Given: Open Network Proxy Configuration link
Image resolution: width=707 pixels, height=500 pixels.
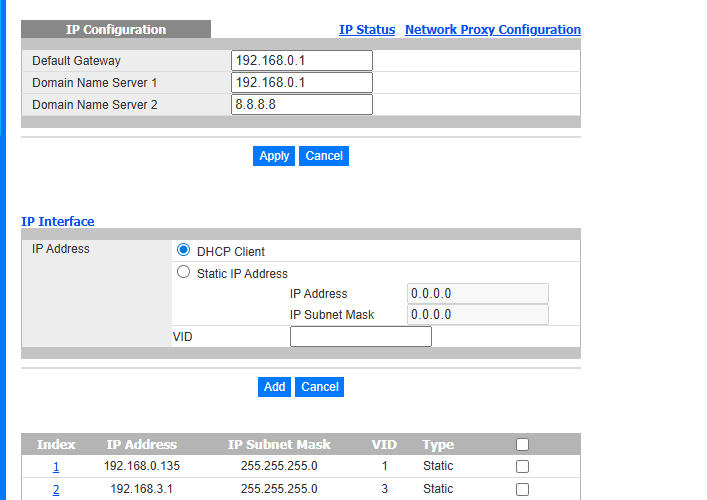Looking at the screenshot, I should (492, 30).
